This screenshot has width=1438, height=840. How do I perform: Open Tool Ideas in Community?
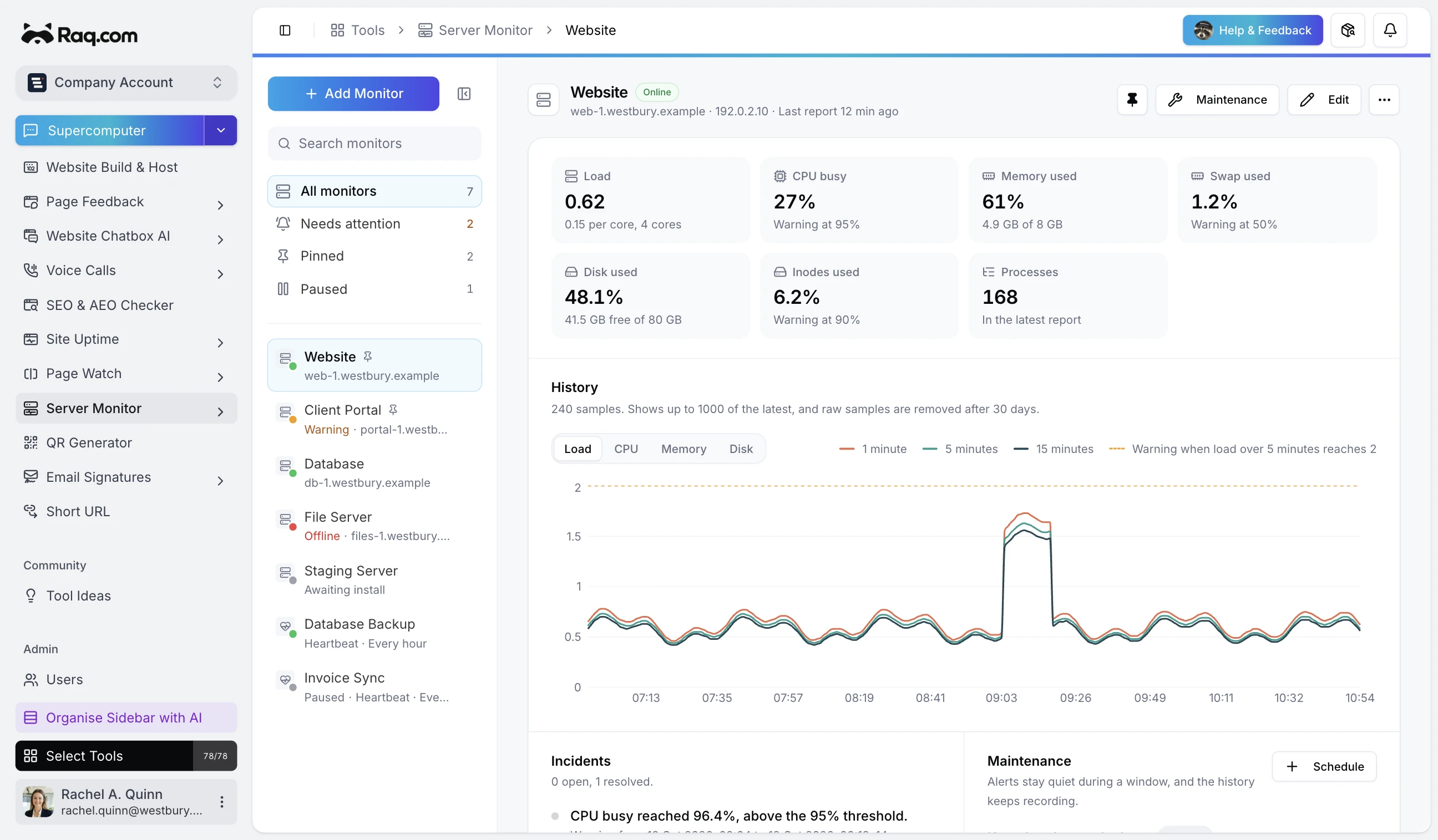tap(126, 595)
